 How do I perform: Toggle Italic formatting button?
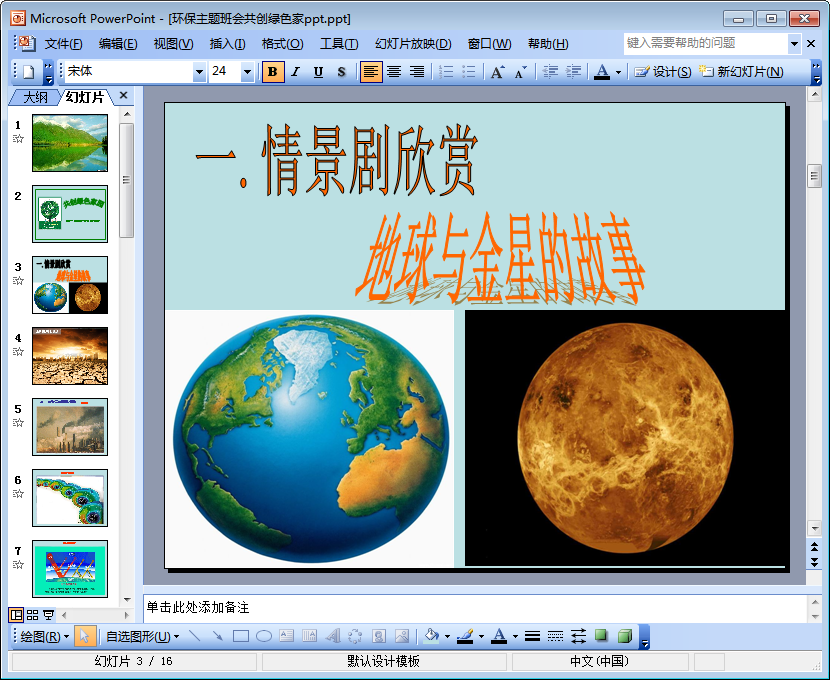click(296, 72)
